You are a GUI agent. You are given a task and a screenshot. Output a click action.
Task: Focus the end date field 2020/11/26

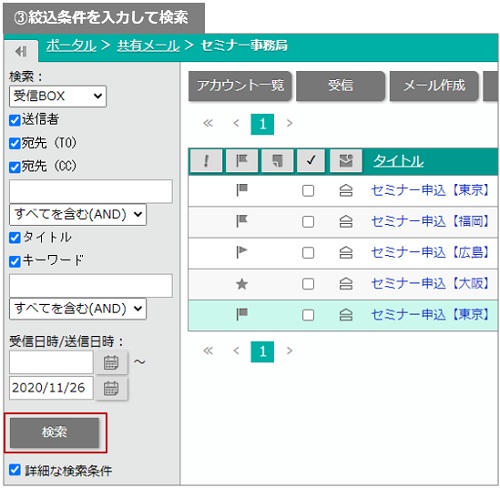(51, 388)
